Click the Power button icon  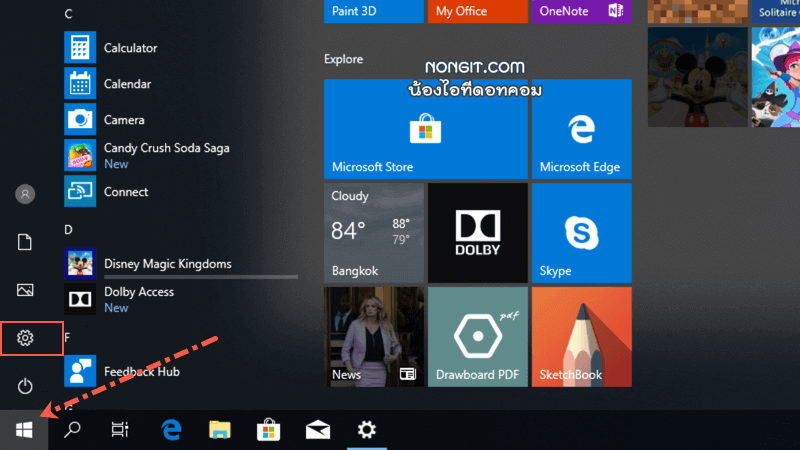pos(24,386)
